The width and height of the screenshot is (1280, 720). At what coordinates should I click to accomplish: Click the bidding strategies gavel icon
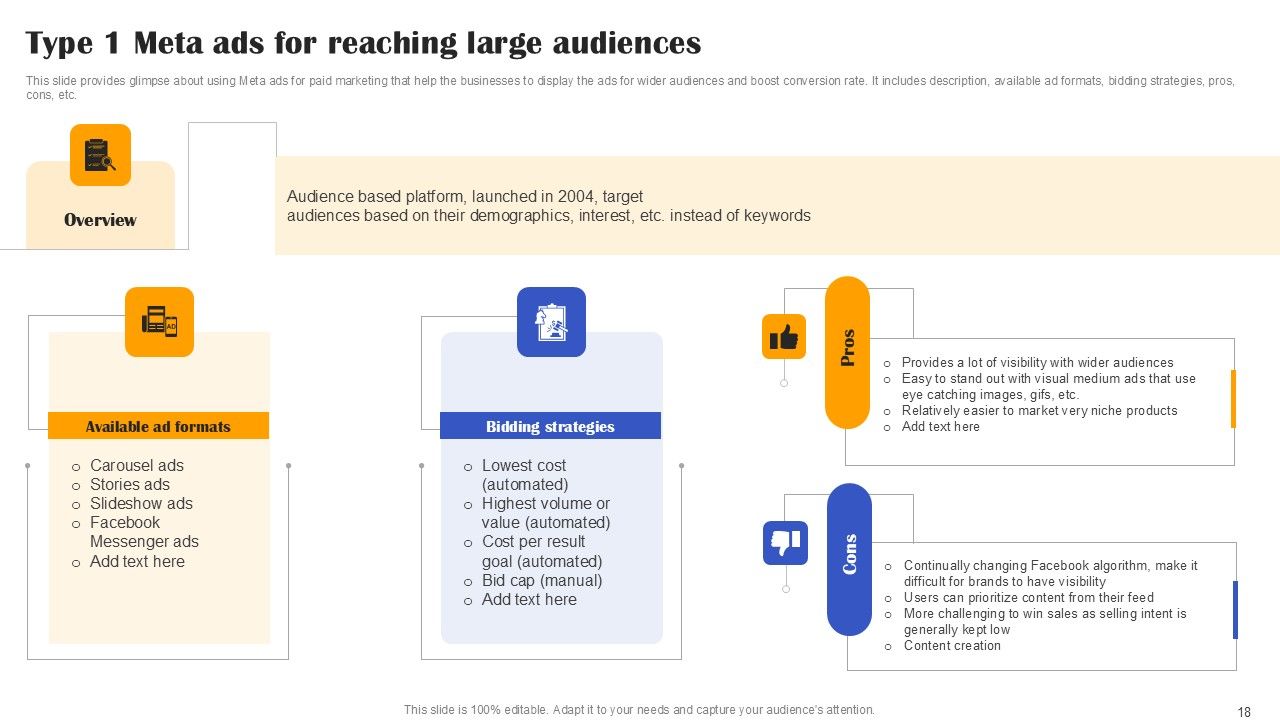pos(551,322)
